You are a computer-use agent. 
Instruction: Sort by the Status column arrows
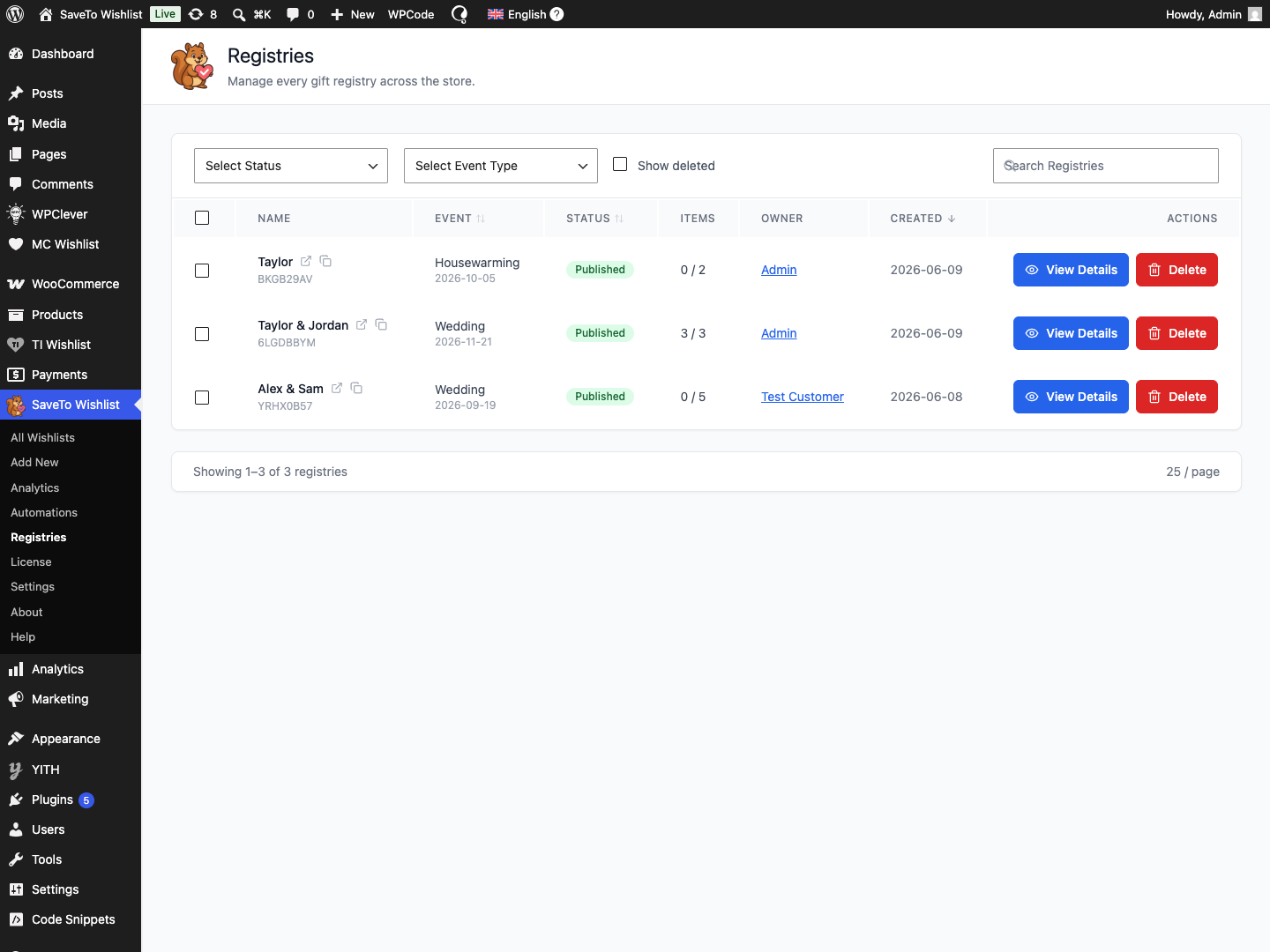tap(619, 219)
